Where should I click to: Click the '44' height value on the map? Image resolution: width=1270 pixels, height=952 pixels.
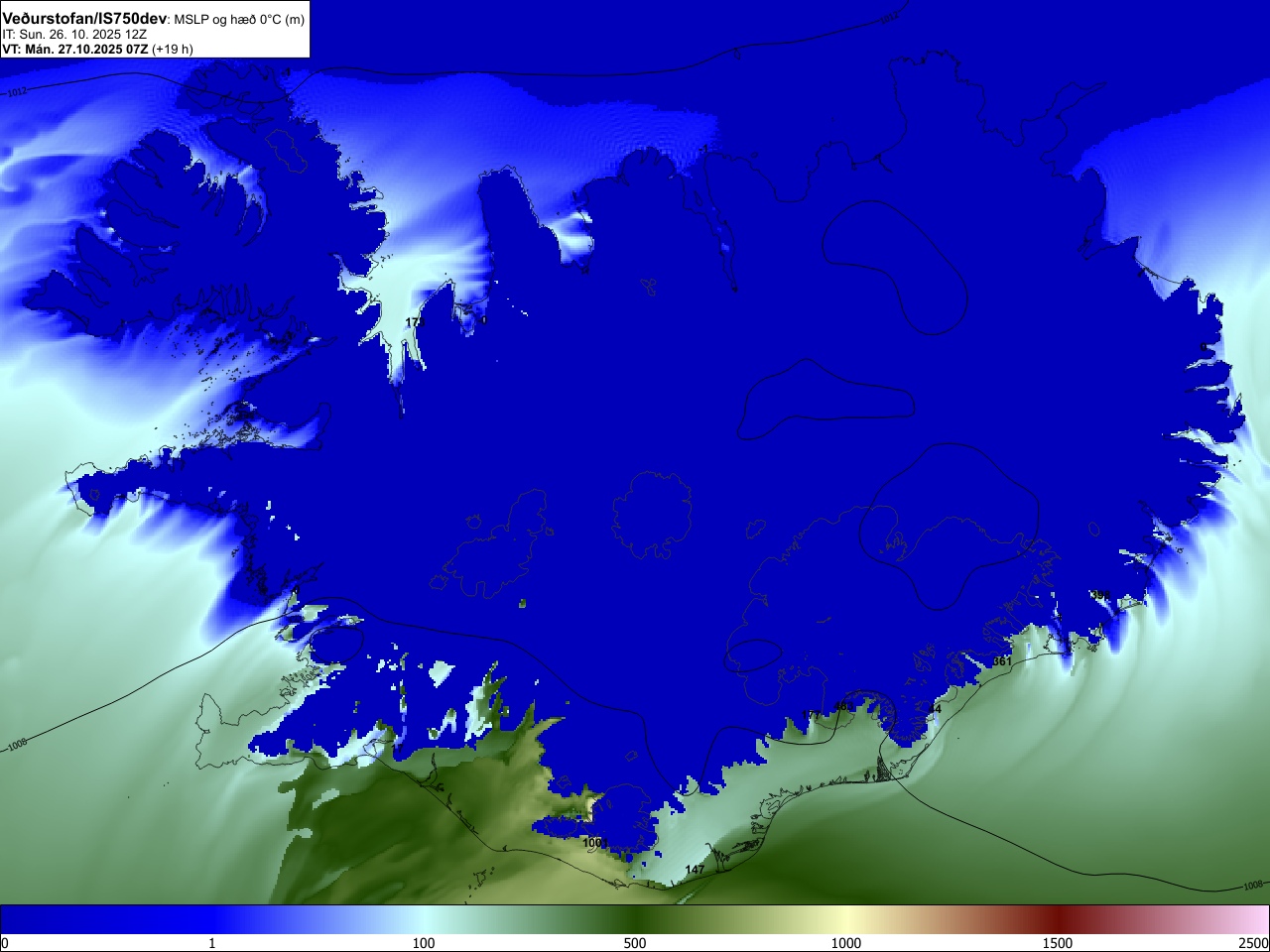point(934,709)
